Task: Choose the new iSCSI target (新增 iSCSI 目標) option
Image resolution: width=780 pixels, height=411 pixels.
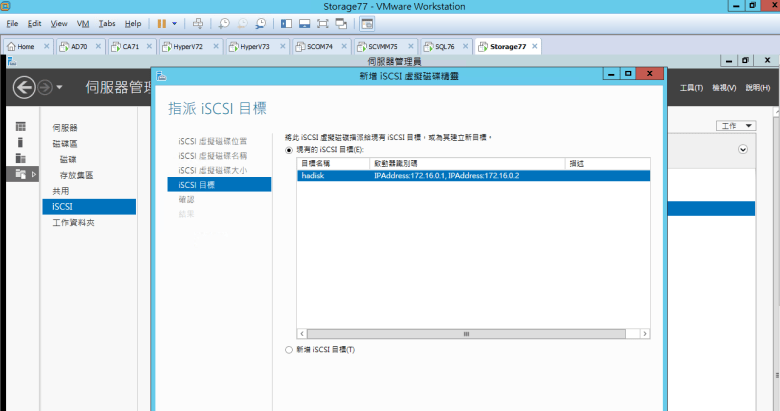Action: click(x=290, y=350)
